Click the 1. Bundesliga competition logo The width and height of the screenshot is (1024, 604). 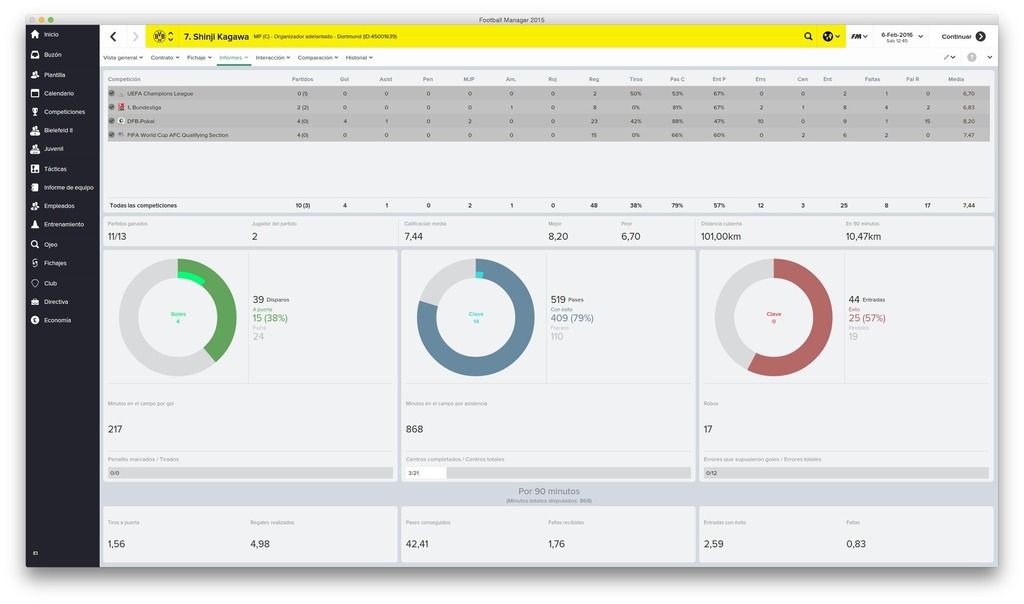[121, 107]
